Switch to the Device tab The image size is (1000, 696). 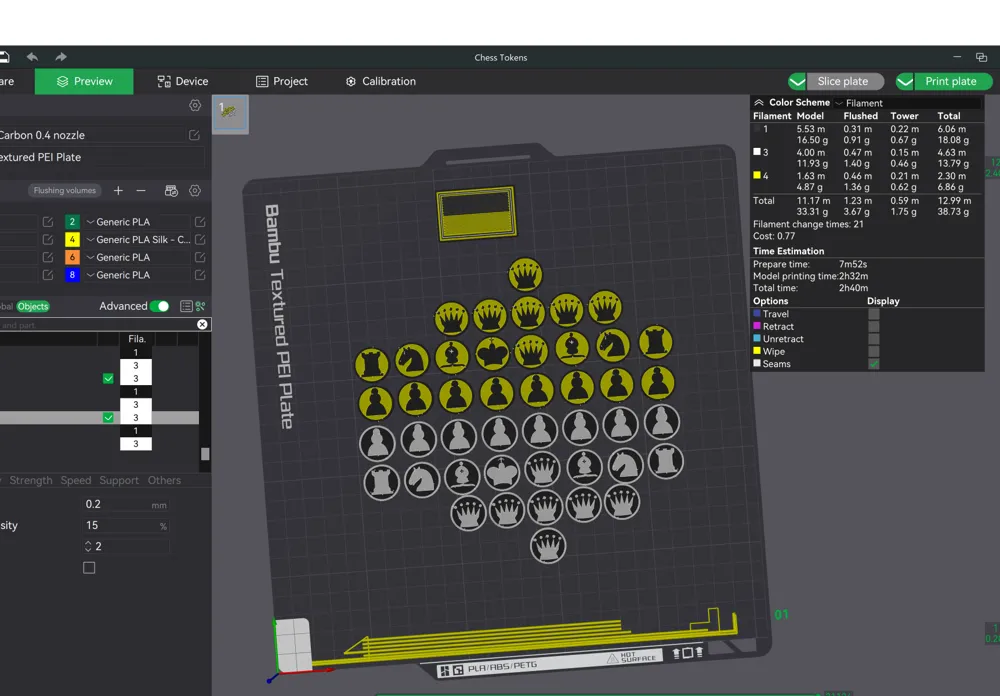(183, 81)
